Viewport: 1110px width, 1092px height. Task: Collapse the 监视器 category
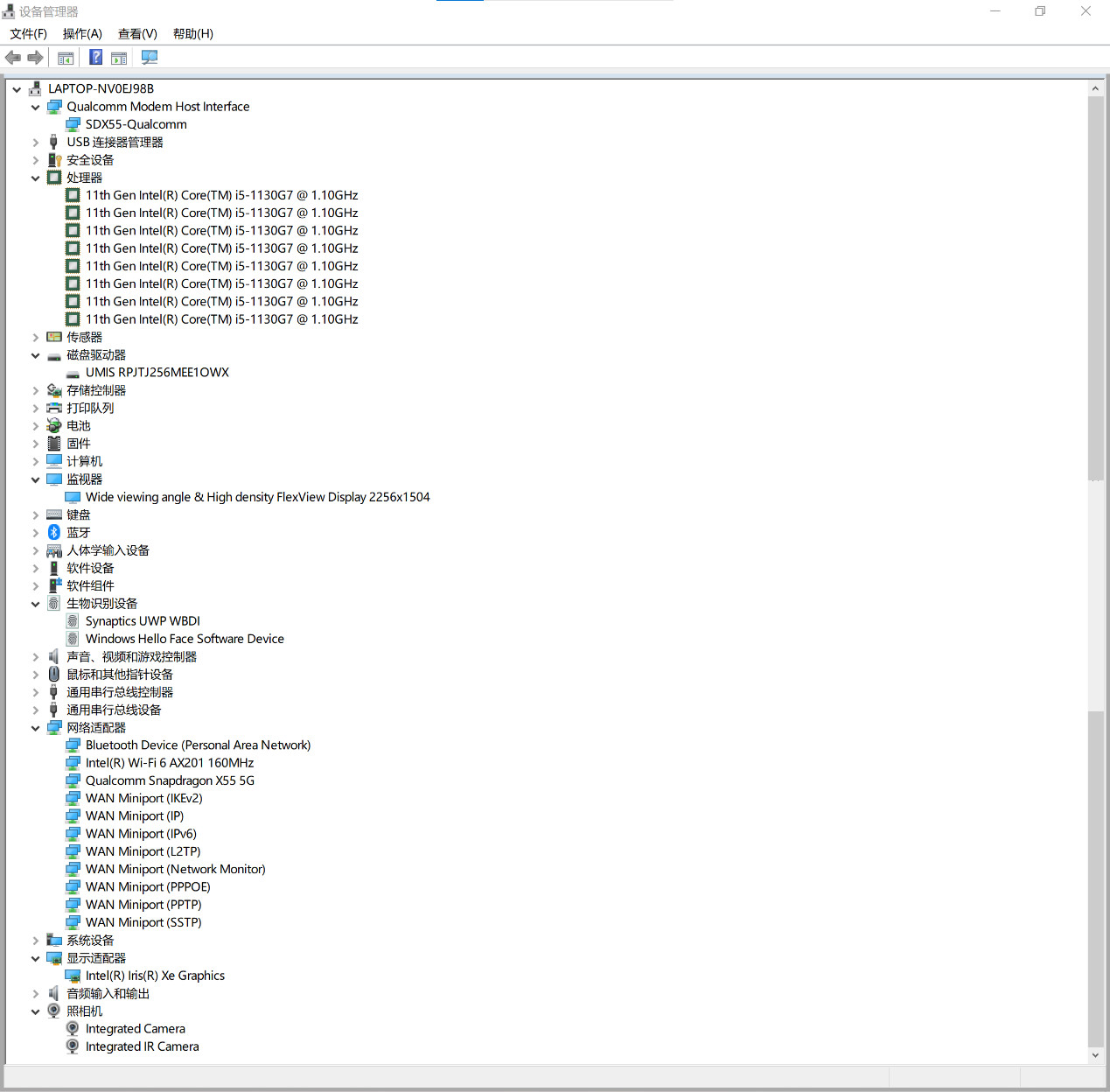point(35,479)
